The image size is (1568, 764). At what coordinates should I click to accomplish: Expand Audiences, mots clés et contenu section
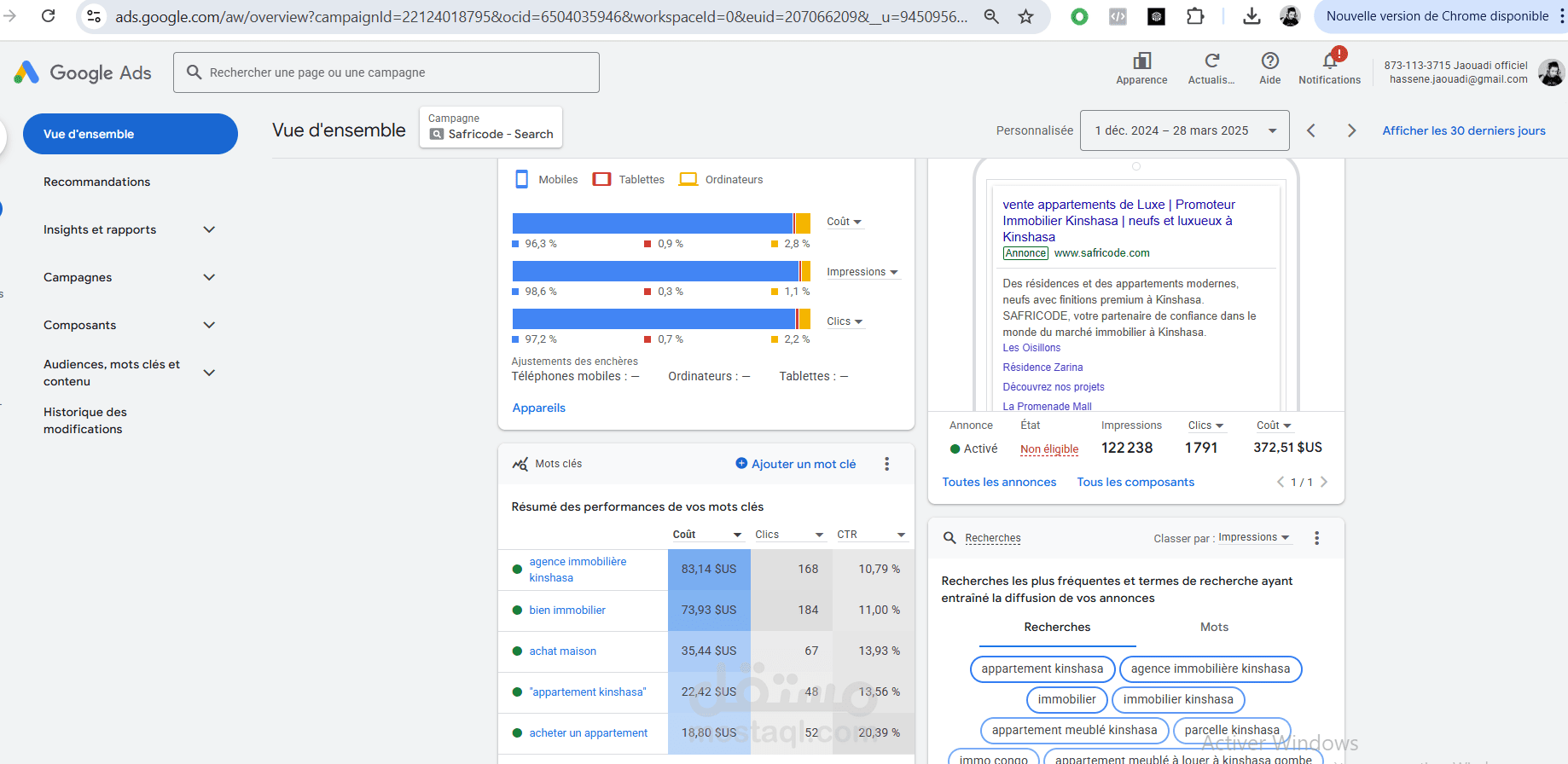(209, 373)
